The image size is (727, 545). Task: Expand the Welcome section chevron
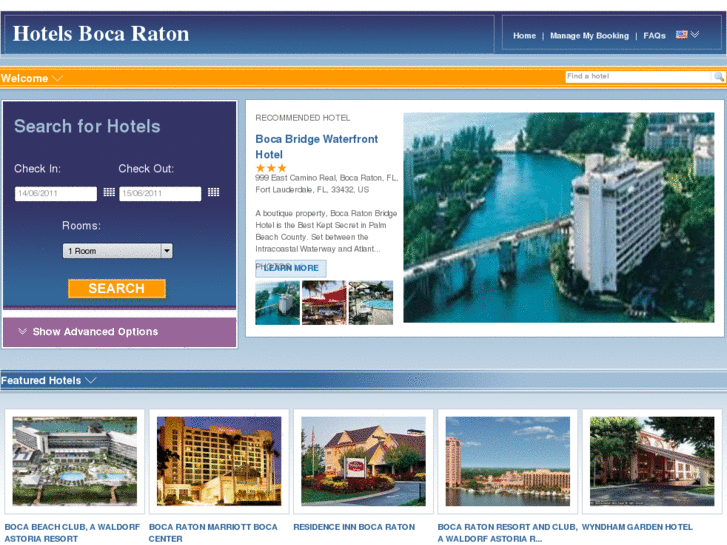click(x=57, y=78)
